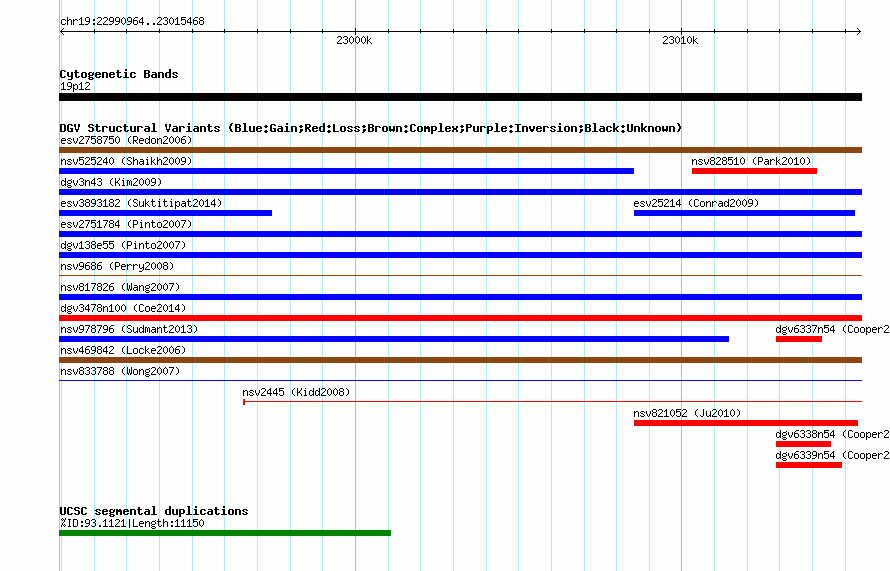Viewport: 890px width, 571px height.
Task: Click the nsv833788 (Wong2007) label
Action: pyautogui.click(x=120, y=371)
